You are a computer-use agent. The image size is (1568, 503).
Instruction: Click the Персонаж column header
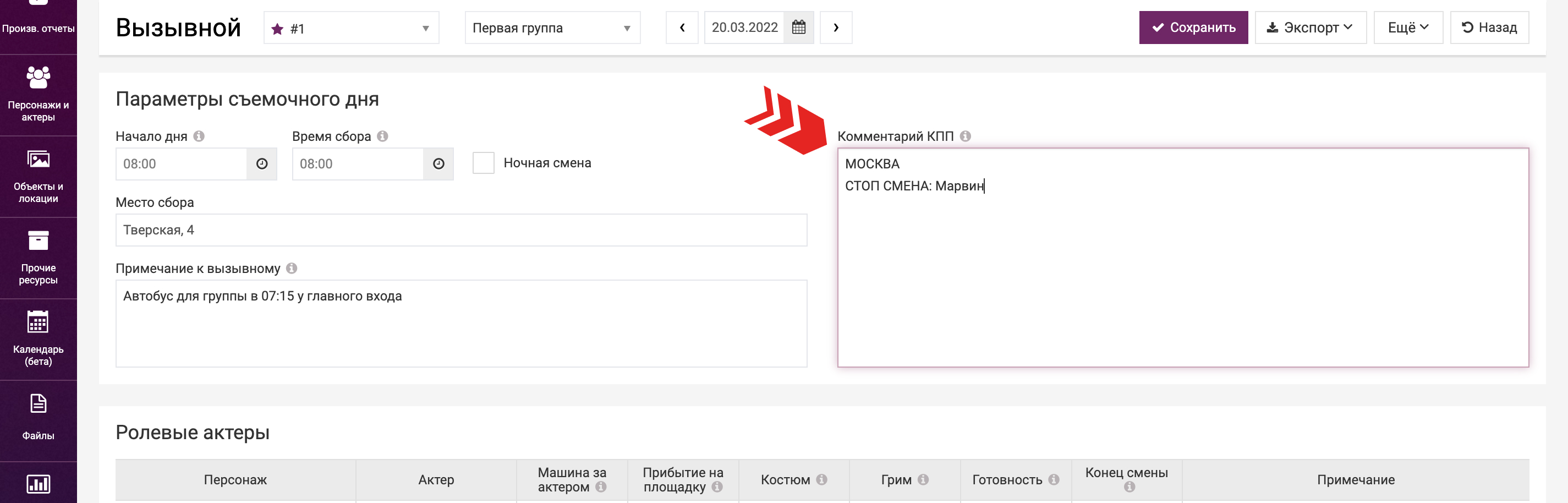235,480
